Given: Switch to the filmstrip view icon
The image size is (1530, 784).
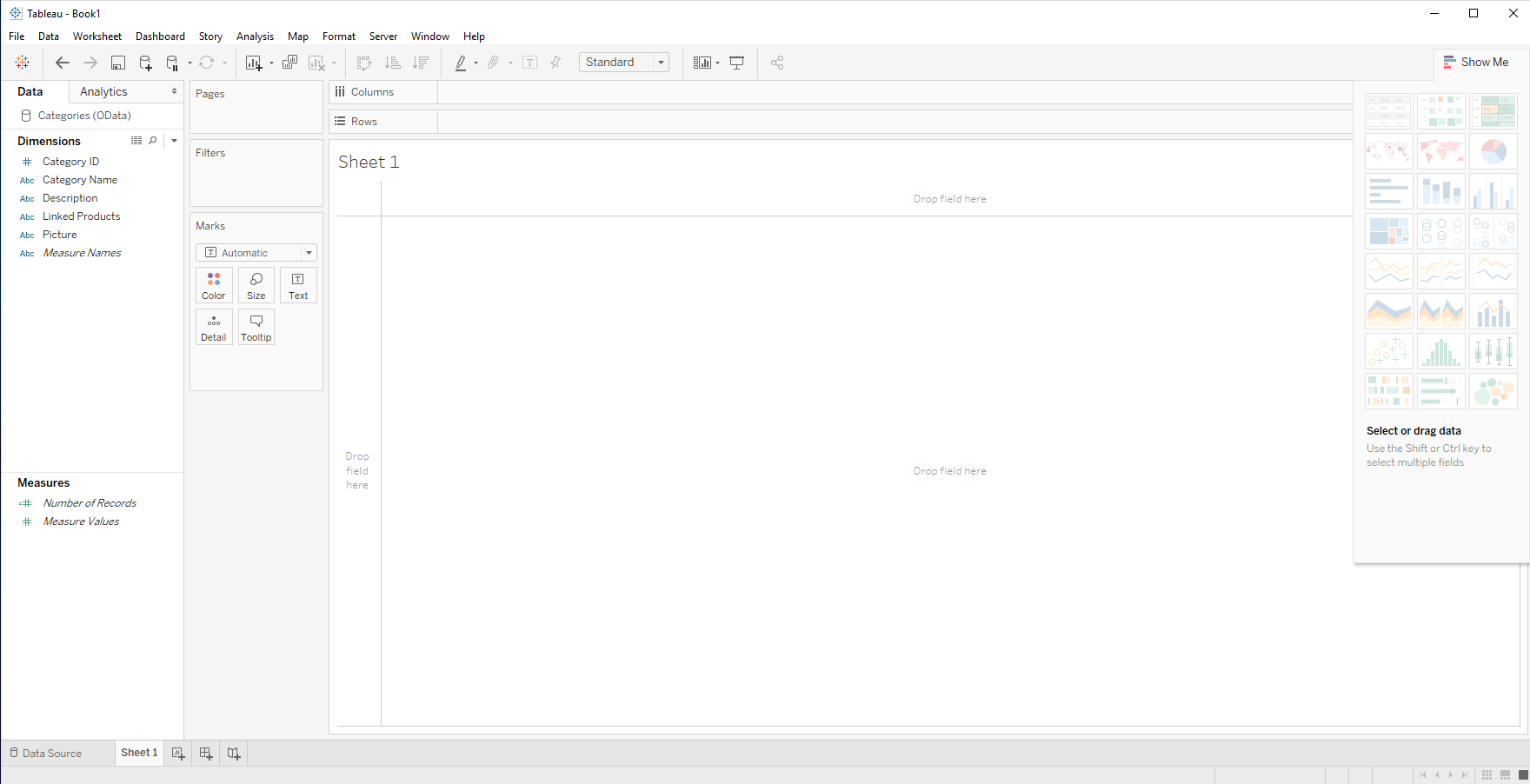Looking at the screenshot, I should click(1505, 774).
